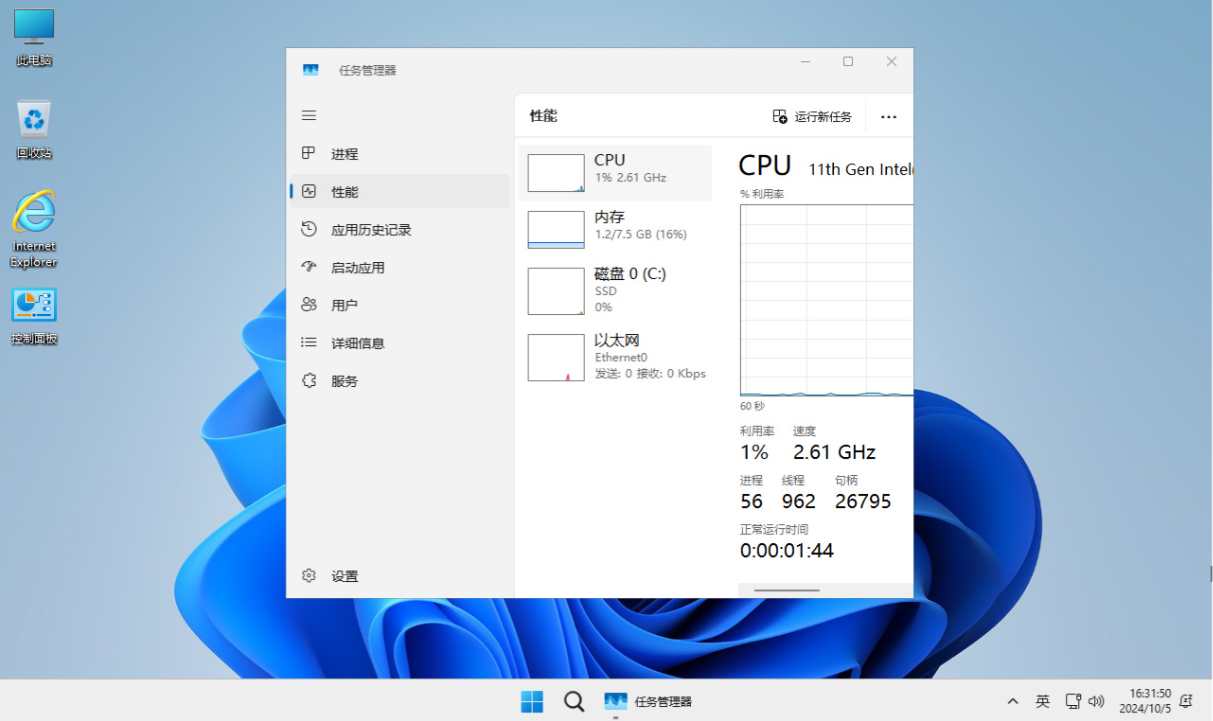Open network status tray icon

1073,702
